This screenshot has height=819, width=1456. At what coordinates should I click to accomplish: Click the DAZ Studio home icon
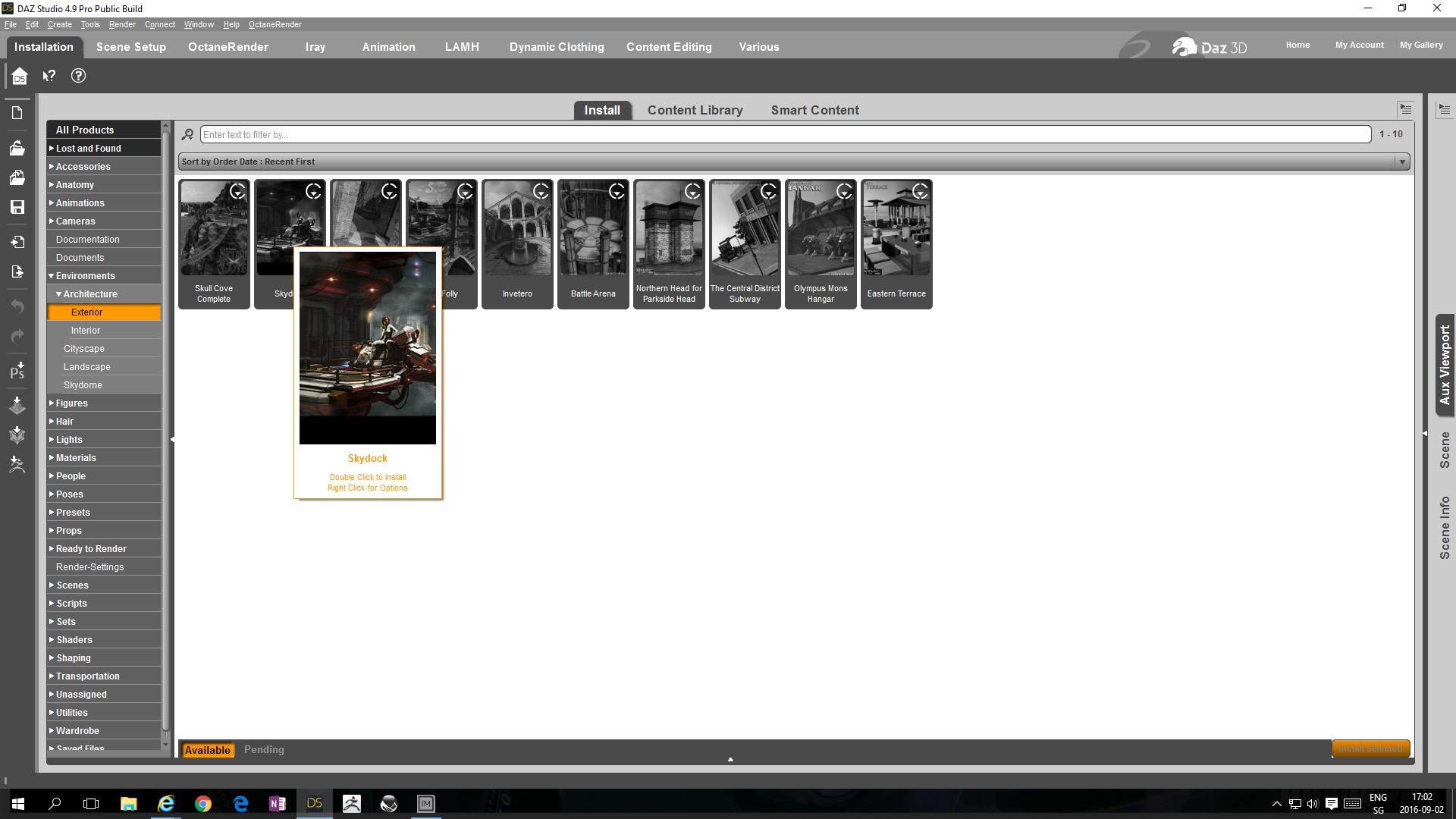point(19,76)
